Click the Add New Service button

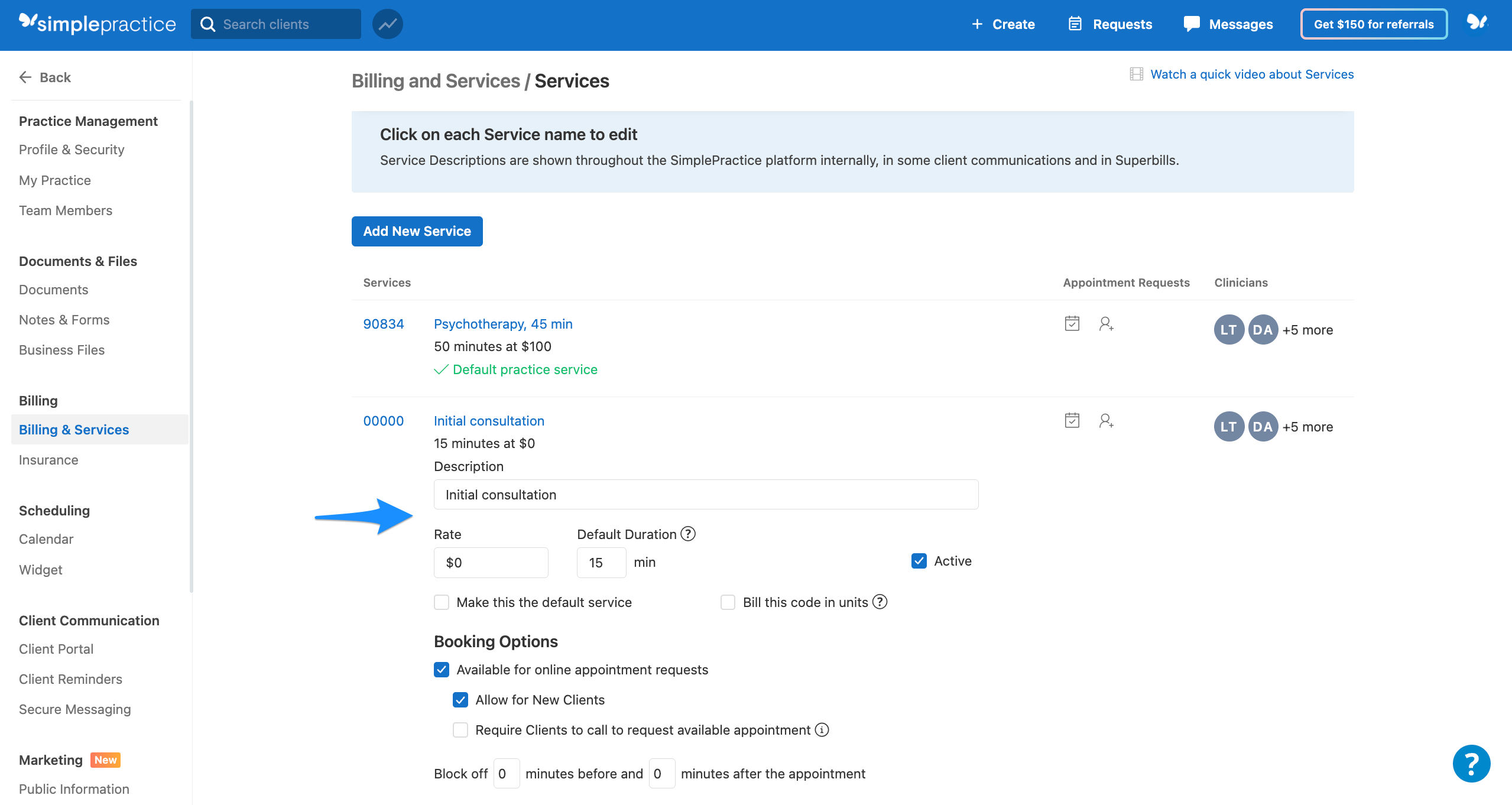tap(417, 231)
